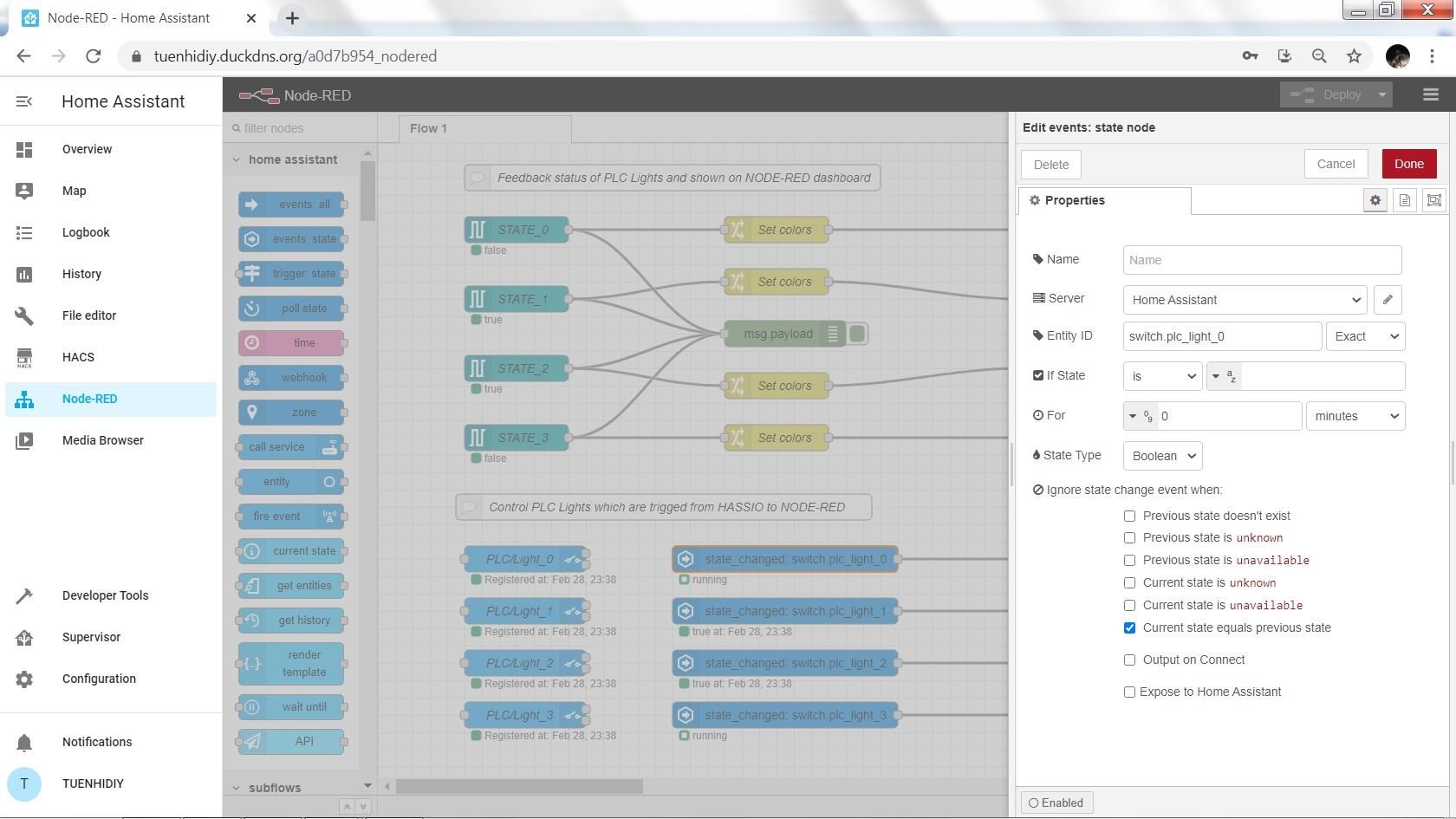Check 'Current state is unavailable'
The height and width of the screenshot is (819, 1456).
click(x=1129, y=606)
